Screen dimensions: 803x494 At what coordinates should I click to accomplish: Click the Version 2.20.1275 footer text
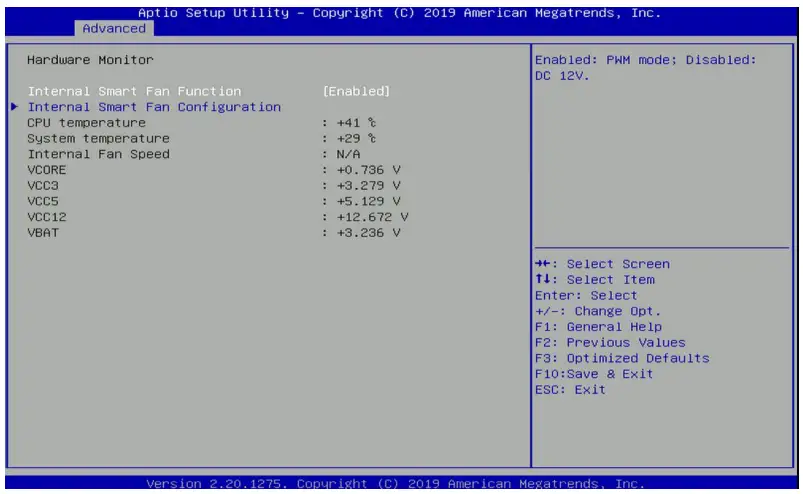click(x=395, y=483)
